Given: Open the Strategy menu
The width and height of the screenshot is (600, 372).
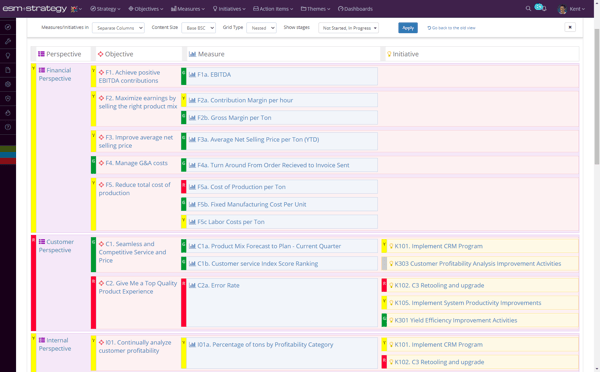Looking at the screenshot, I should tap(105, 9).
